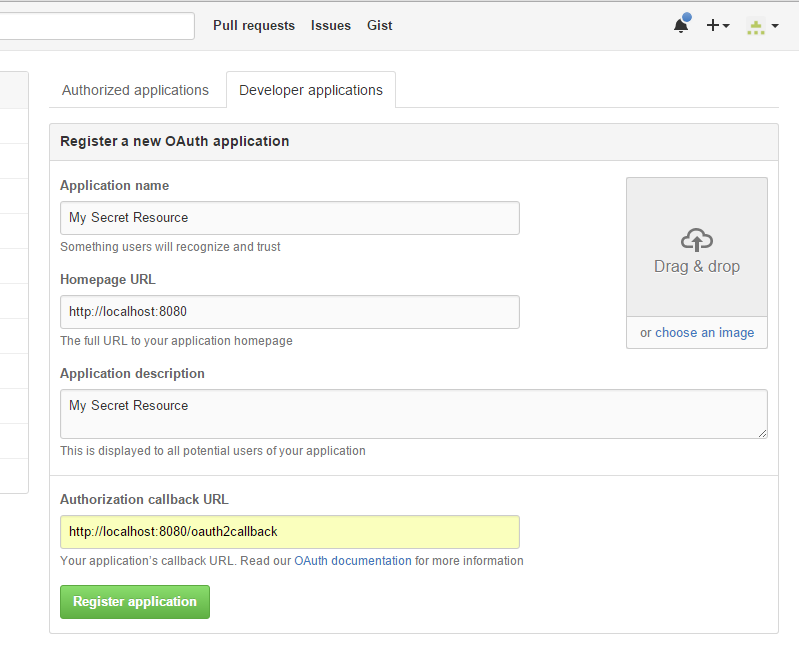Open the user avatar dropdown menu
This screenshot has height=649, width=799.
coord(762,27)
